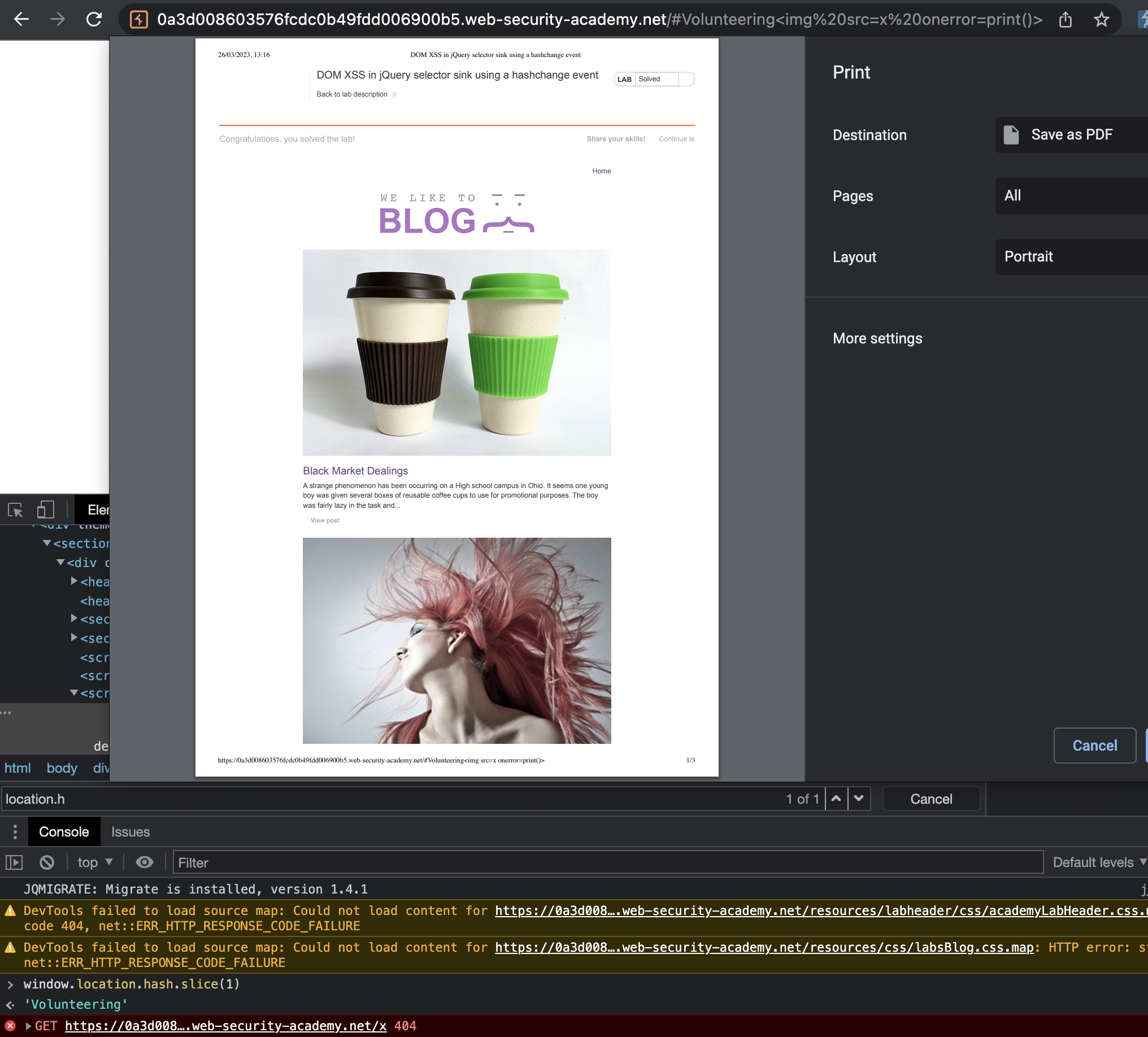Toggle the live expression eye icon

point(144,862)
